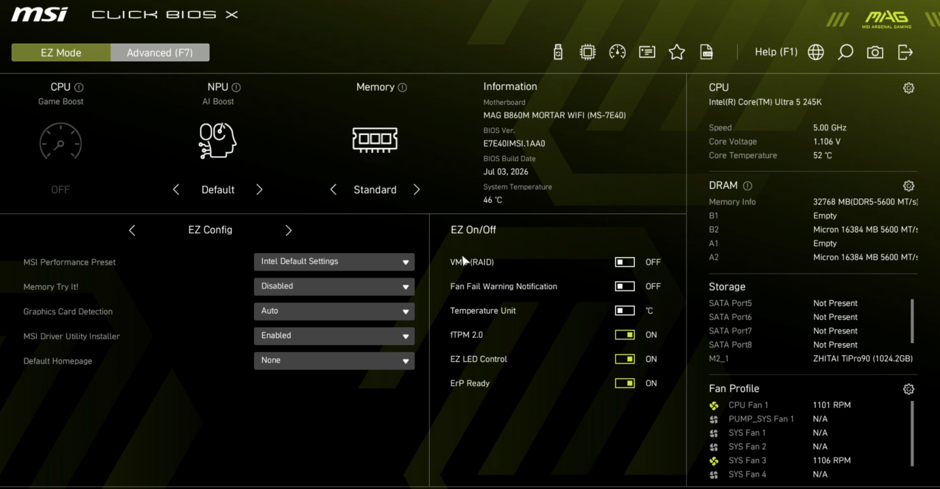Open the CPU panel settings gear
Image resolution: width=940 pixels, height=489 pixels.
point(909,88)
